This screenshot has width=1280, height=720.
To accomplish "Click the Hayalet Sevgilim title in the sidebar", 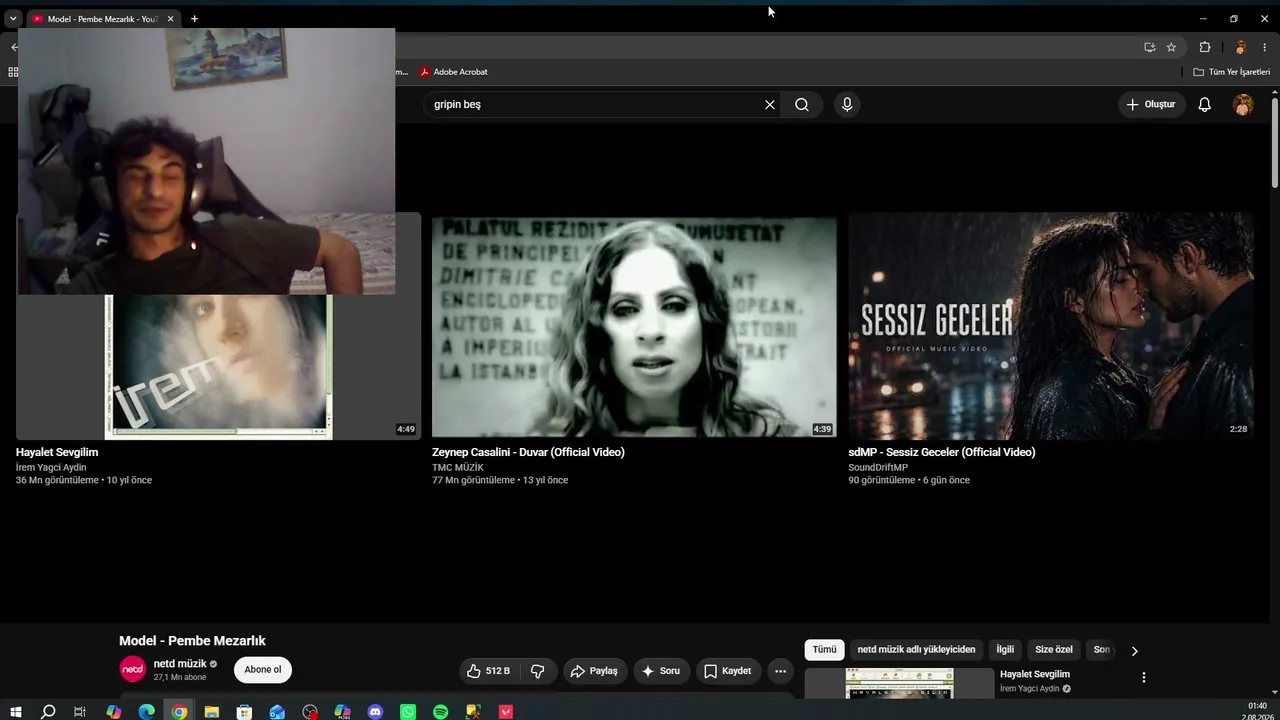I will tap(1035, 674).
